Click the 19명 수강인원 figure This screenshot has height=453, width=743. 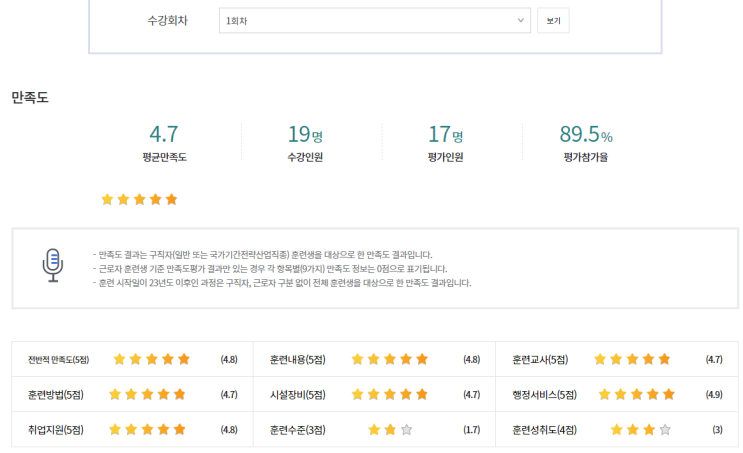[x=304, y=135]
